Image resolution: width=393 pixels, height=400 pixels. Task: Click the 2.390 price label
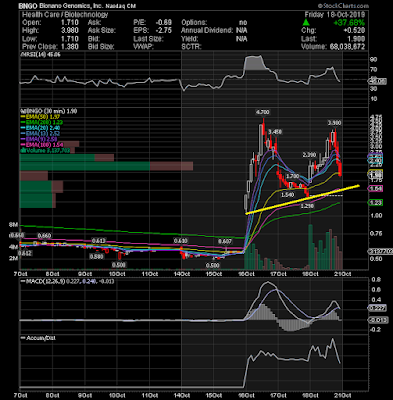(x=309, y=155)
